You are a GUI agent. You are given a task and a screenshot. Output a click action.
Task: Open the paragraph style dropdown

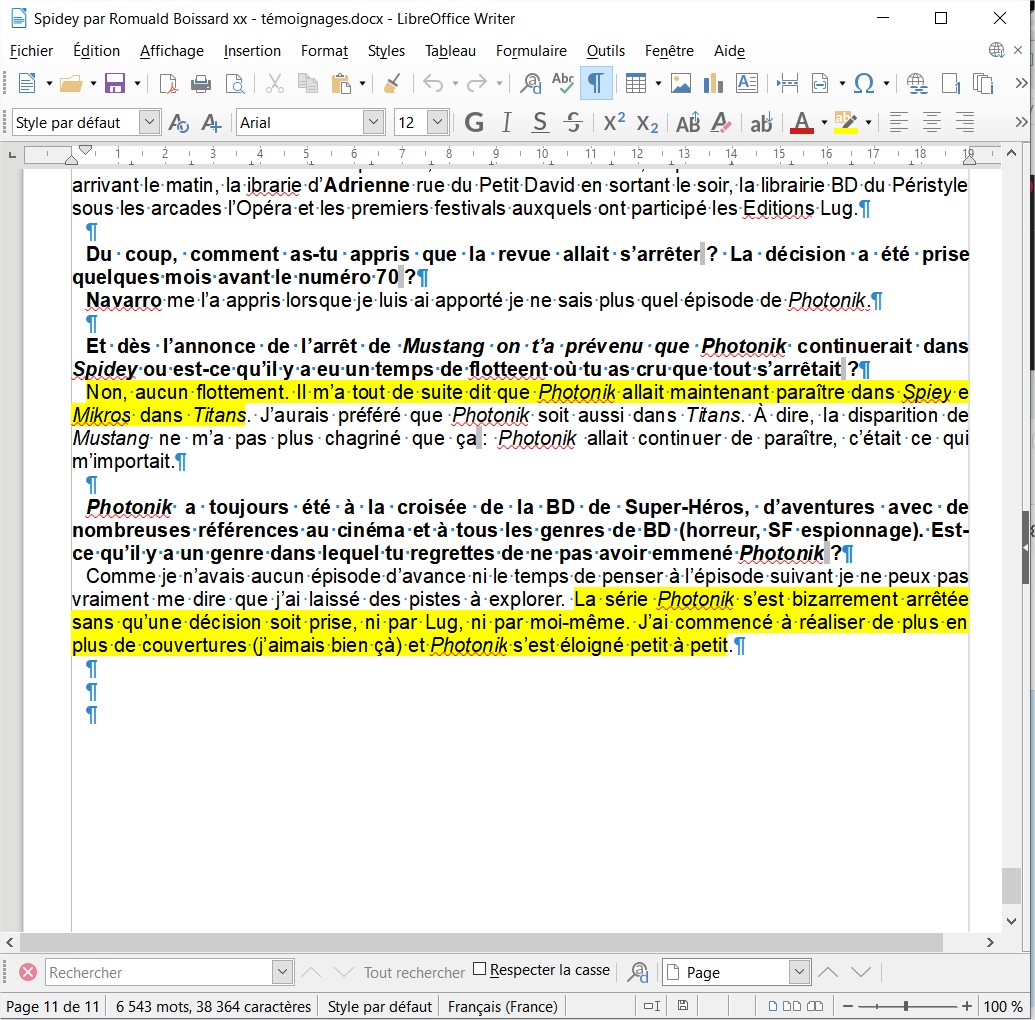[150, 123]
